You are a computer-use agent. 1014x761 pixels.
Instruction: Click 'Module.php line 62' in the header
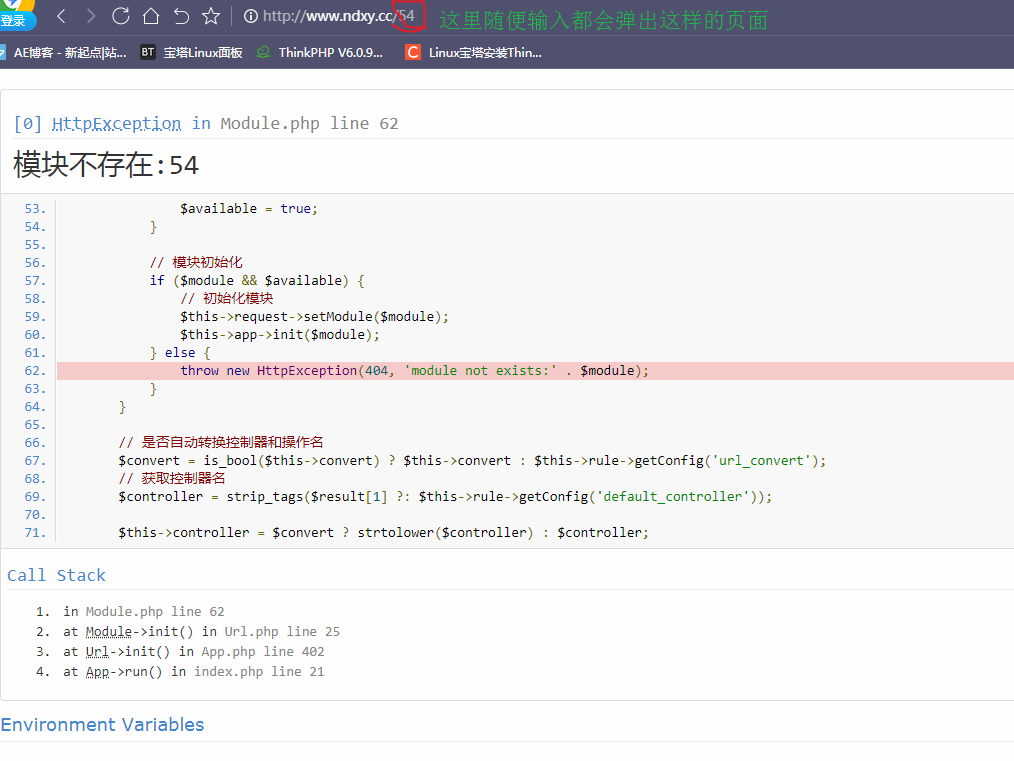[309, 123]
